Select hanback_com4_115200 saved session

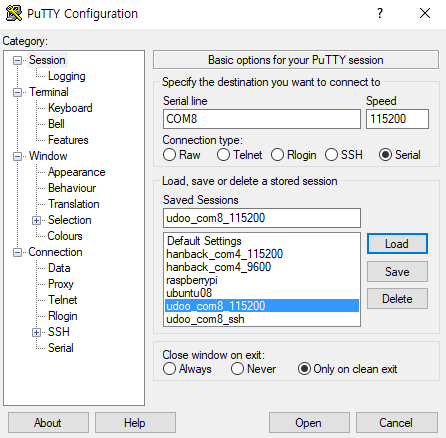[262, 254]
